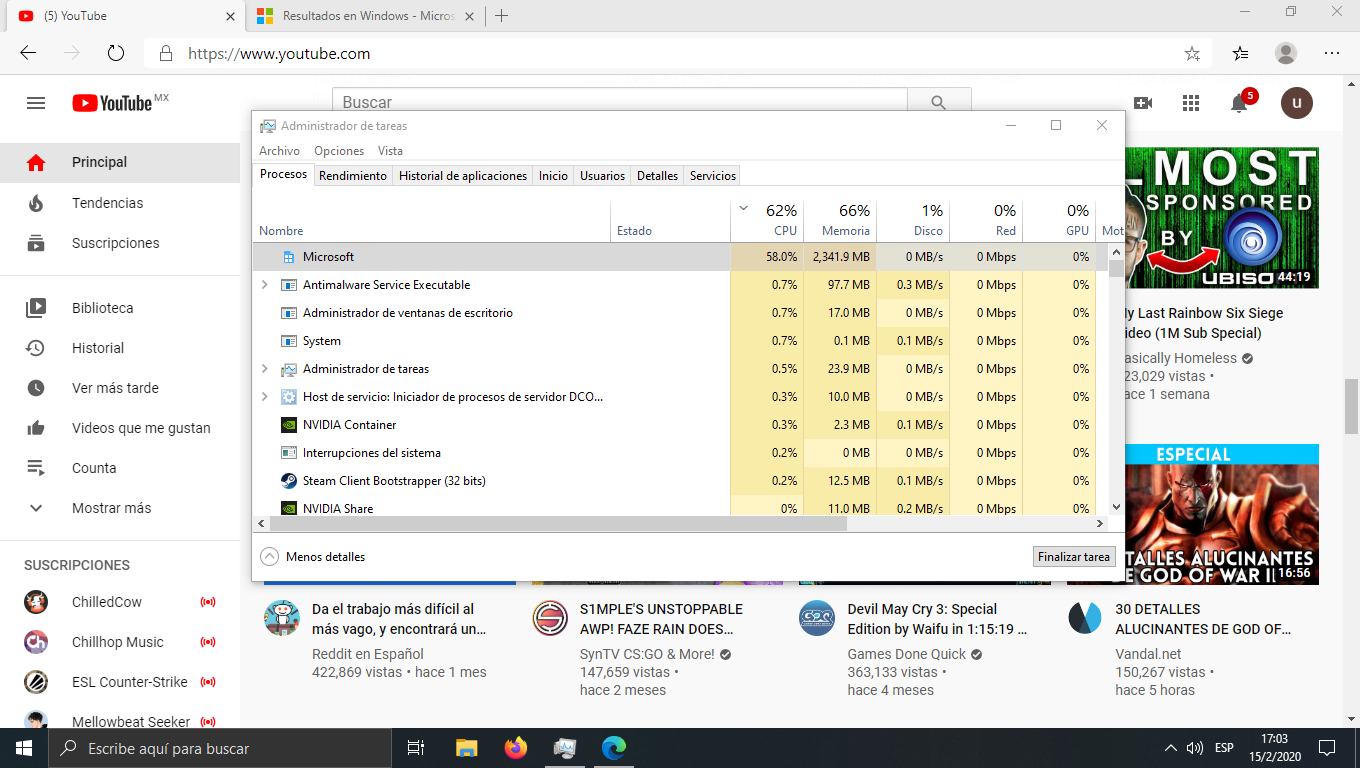Click the browser address bar
The width and height of the screenshot is (1360, 768).
678,54
